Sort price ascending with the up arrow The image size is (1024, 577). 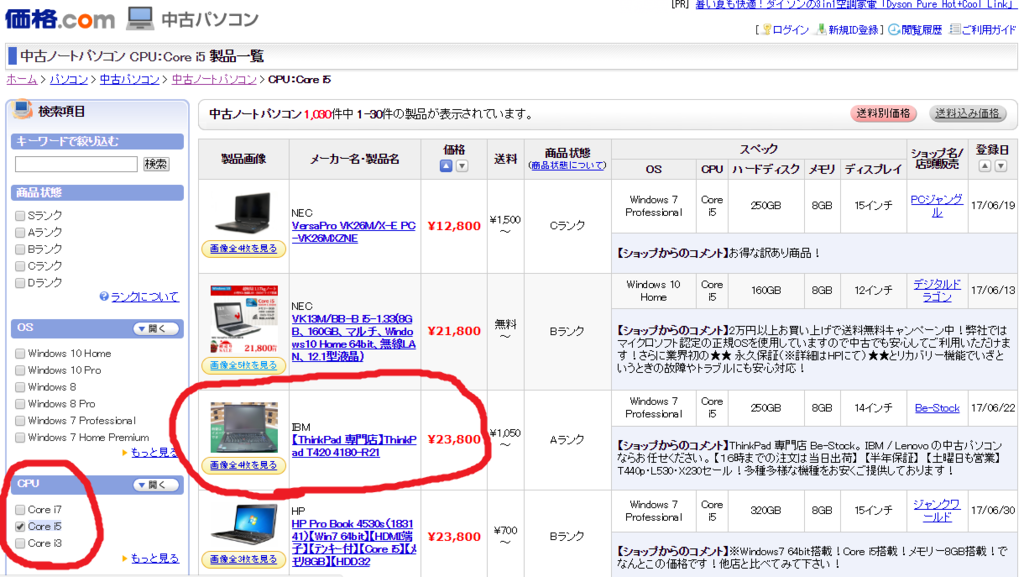point(447,166)
